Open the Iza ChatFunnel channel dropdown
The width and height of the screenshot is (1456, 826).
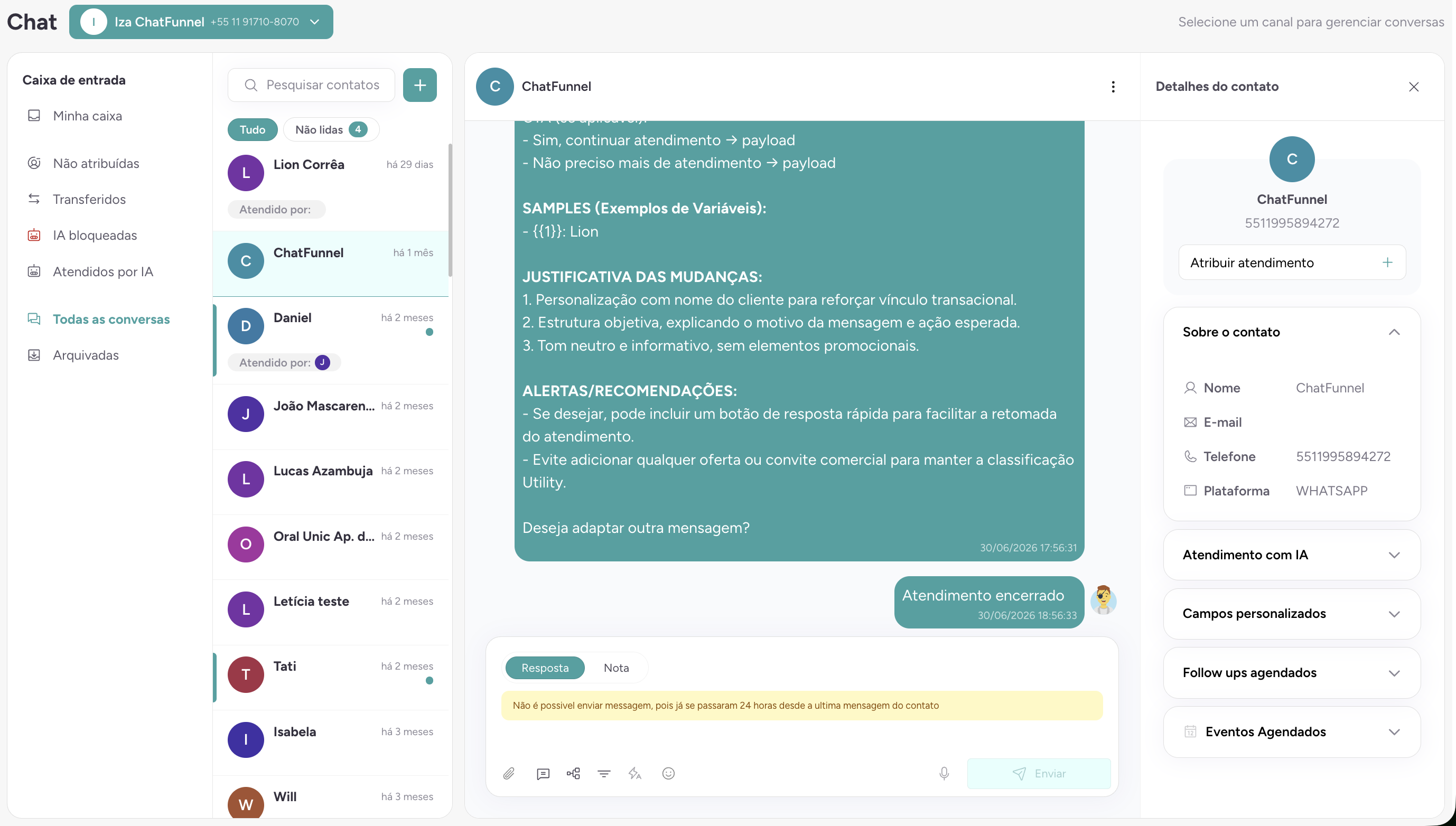point(201,22)
